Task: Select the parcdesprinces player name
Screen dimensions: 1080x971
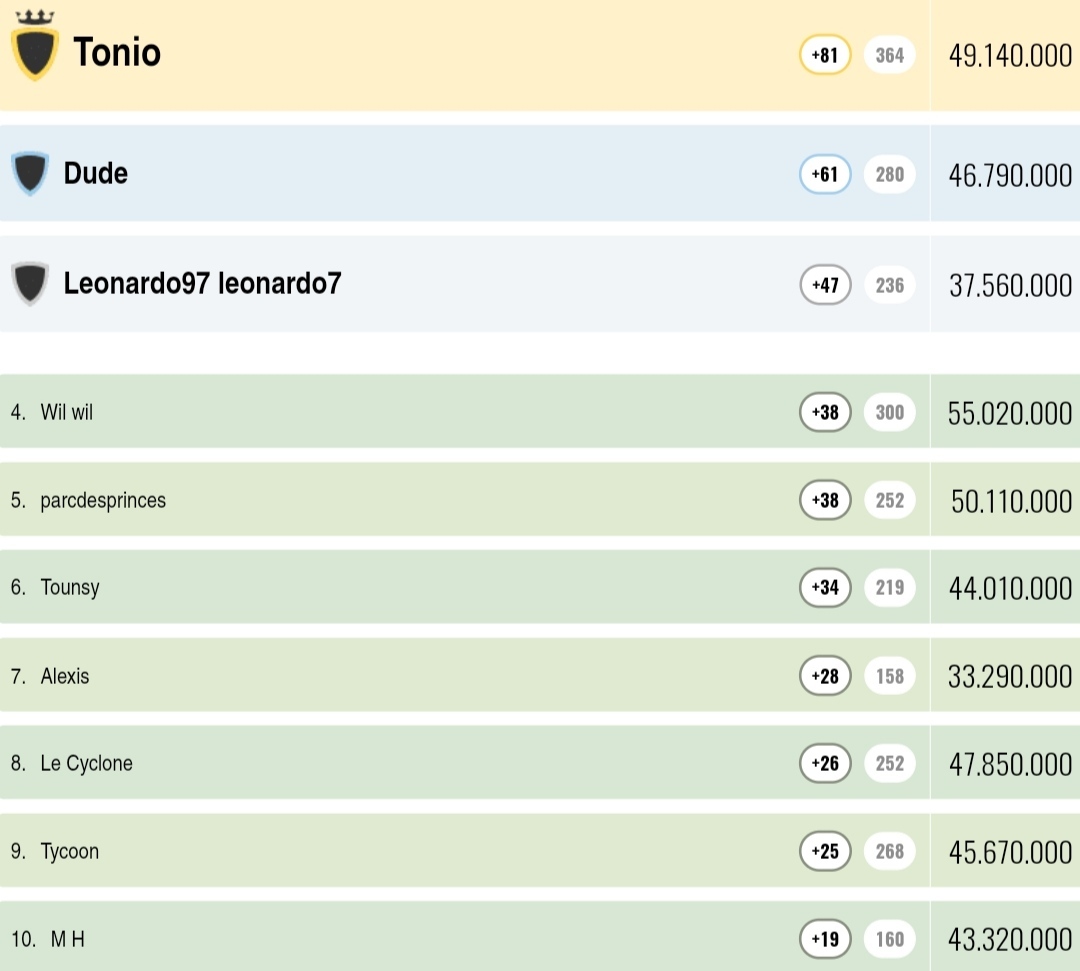Action: (x=103, y=500)
